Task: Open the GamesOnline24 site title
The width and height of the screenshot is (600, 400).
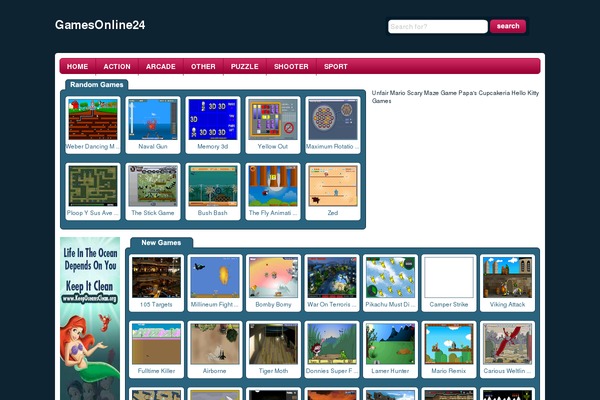Action: (x=100, y=25)
